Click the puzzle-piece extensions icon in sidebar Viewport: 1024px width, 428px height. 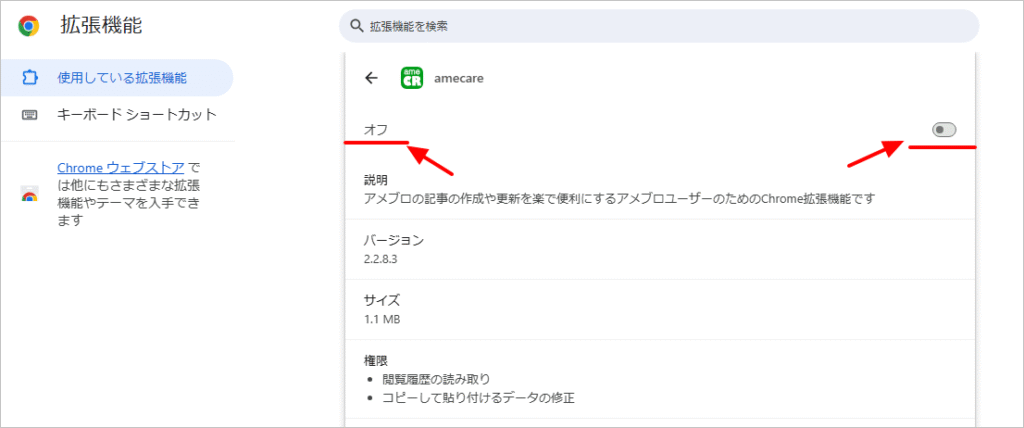[29, 77]
